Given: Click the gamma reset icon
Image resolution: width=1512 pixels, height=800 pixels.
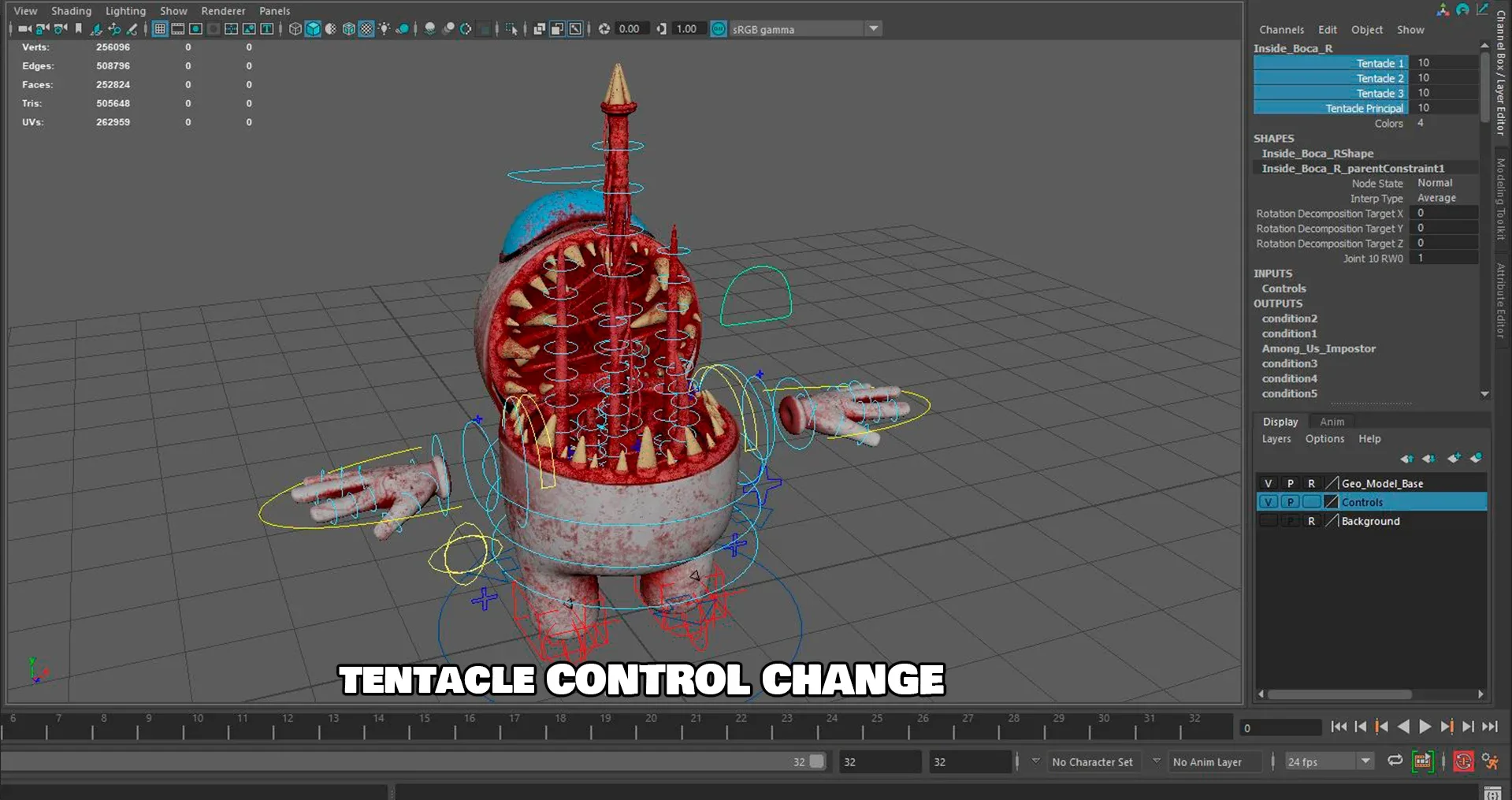Looking at the screenshot, I should [662, 29].
